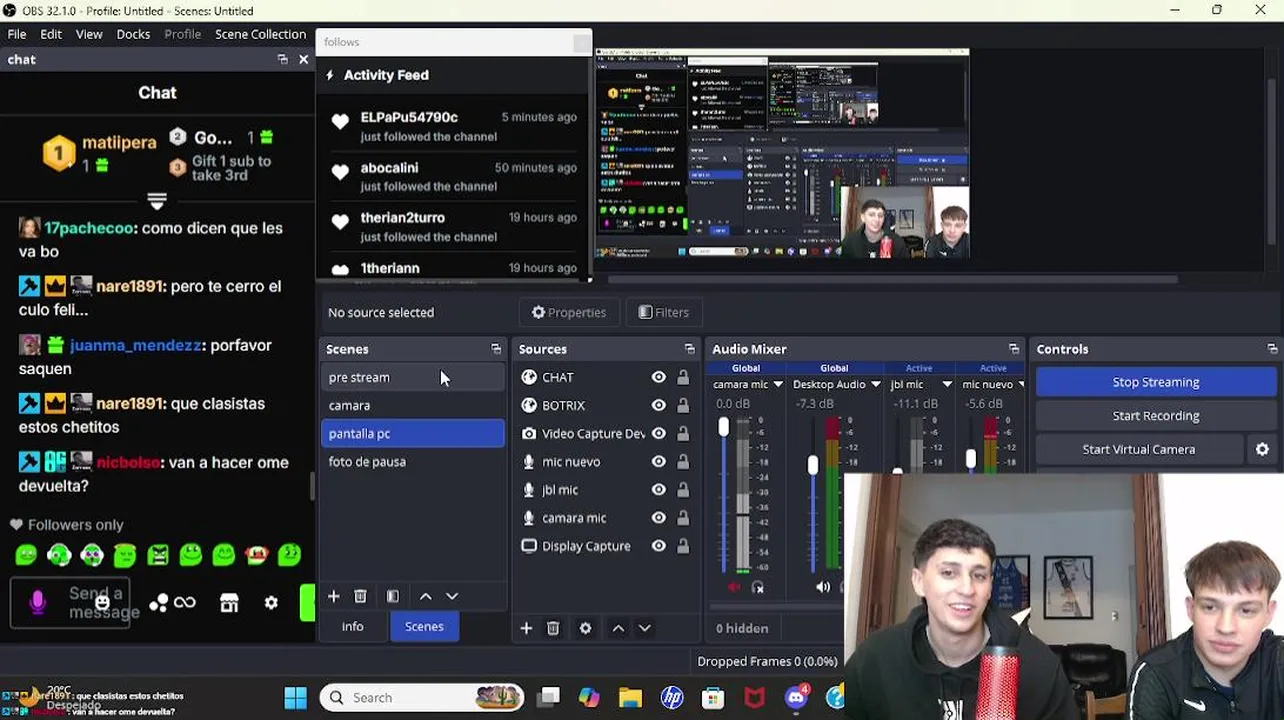Hide the camara mic source
Viewport: 1284px width, 720px height.
click(658, 517)
